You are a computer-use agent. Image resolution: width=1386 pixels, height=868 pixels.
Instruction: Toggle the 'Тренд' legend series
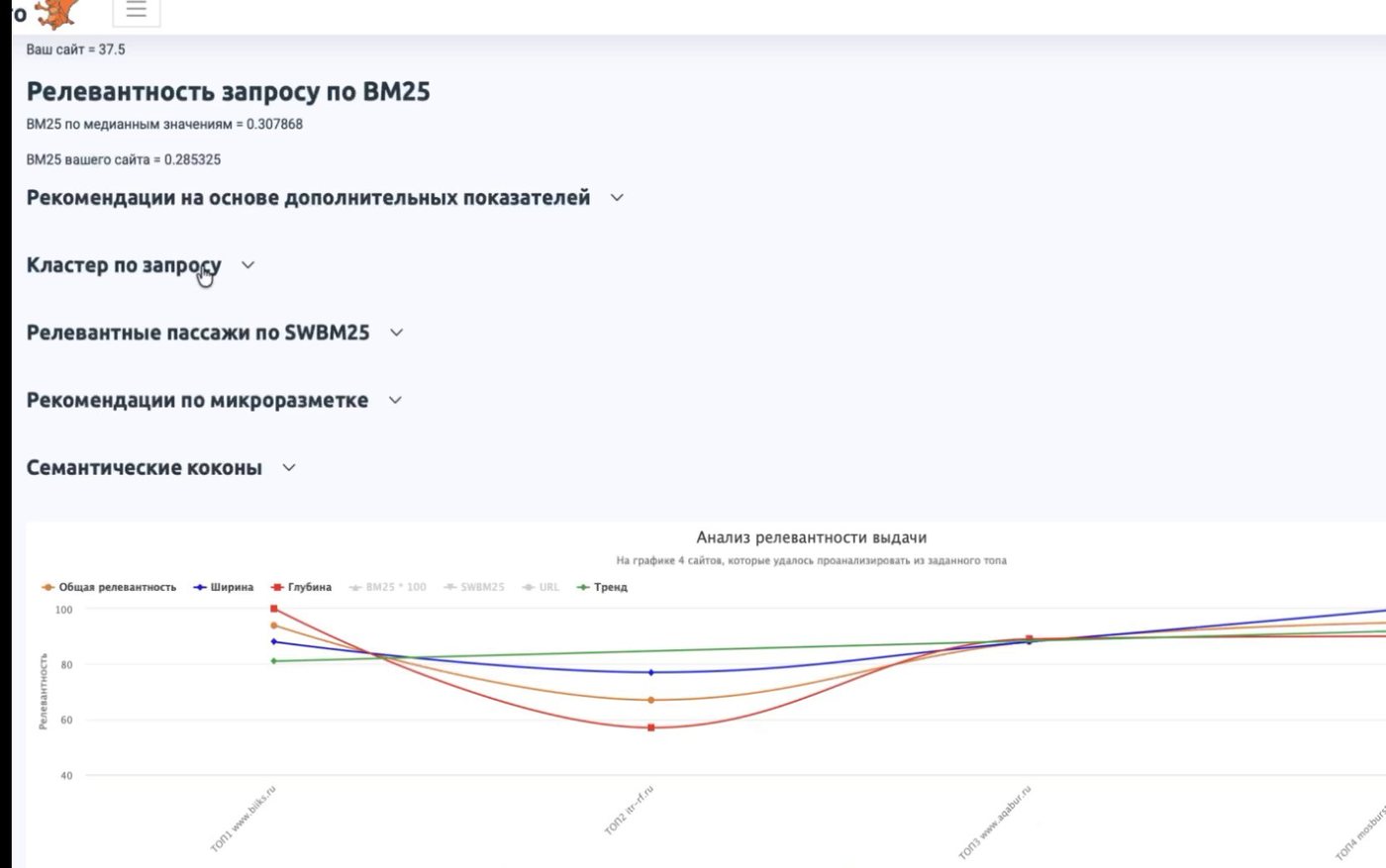coord(602,587)
